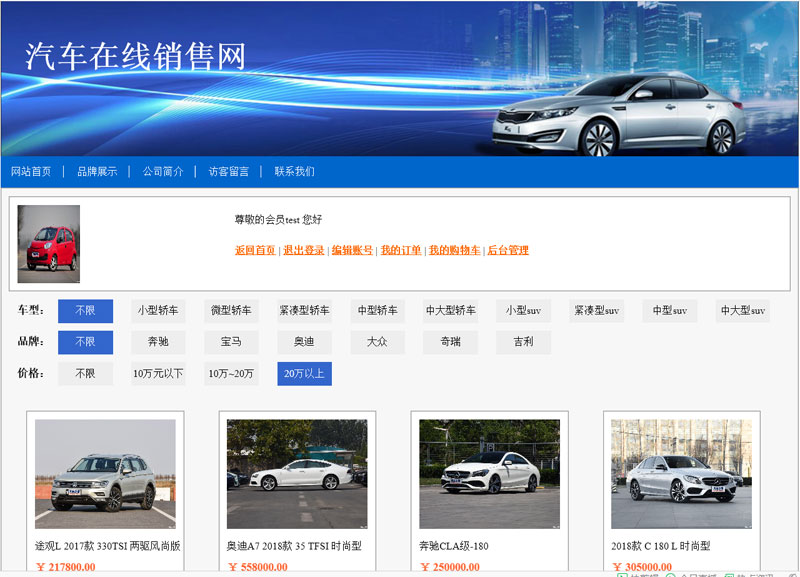Open the 2018款 C 180 L car photo

click(682, 474)
